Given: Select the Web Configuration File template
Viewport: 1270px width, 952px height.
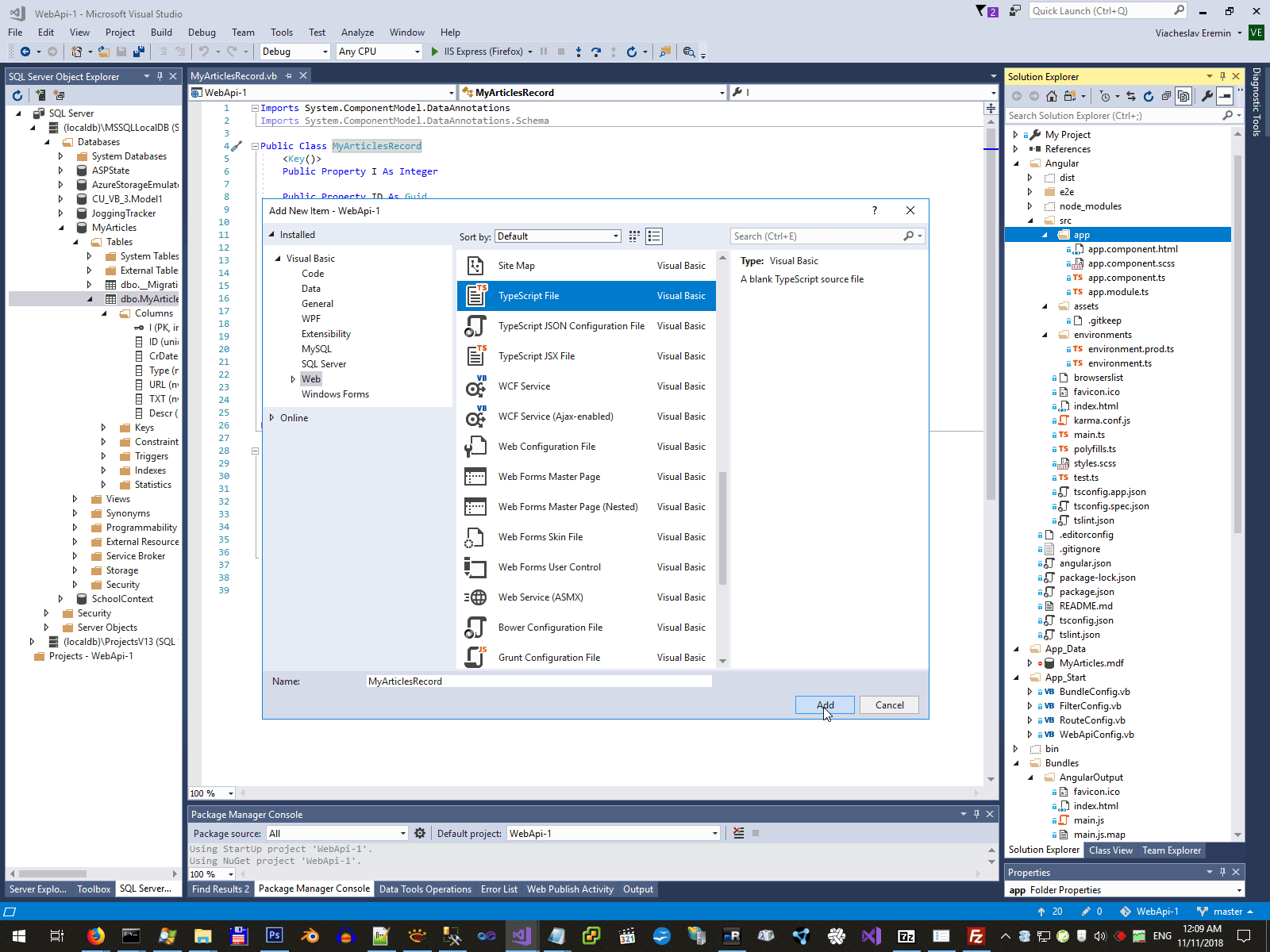Looking at the screenshot, I should 587,447.
